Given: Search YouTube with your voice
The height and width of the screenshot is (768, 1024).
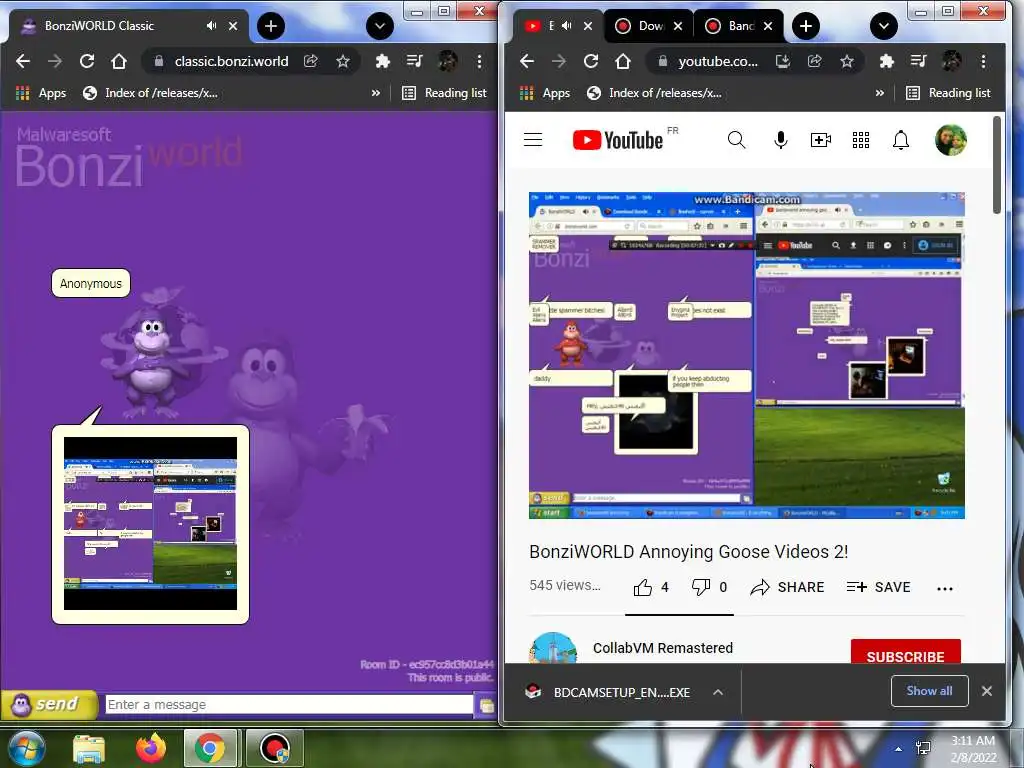Looking at the screenshot, I should 780,139.
